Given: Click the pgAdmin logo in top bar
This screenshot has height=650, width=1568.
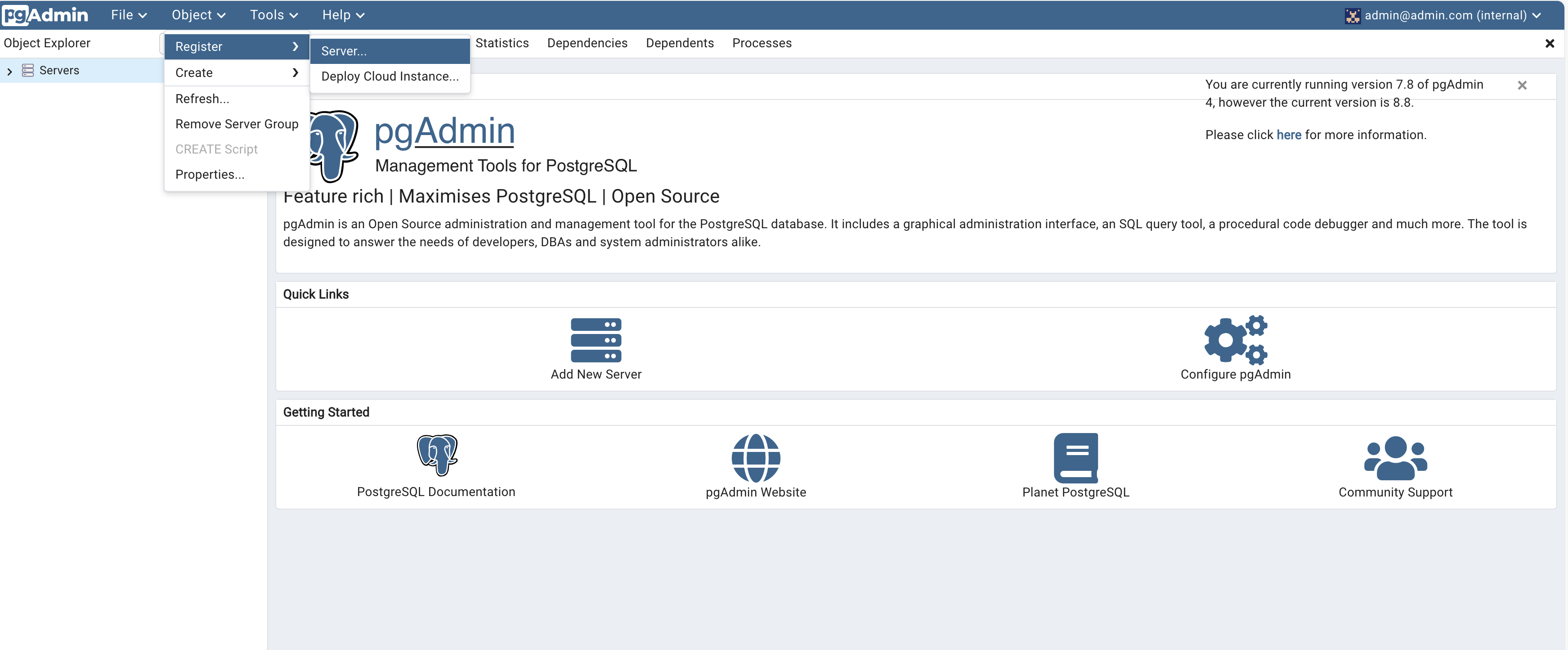Looking at the screenshot, I should tap(45, 14).
